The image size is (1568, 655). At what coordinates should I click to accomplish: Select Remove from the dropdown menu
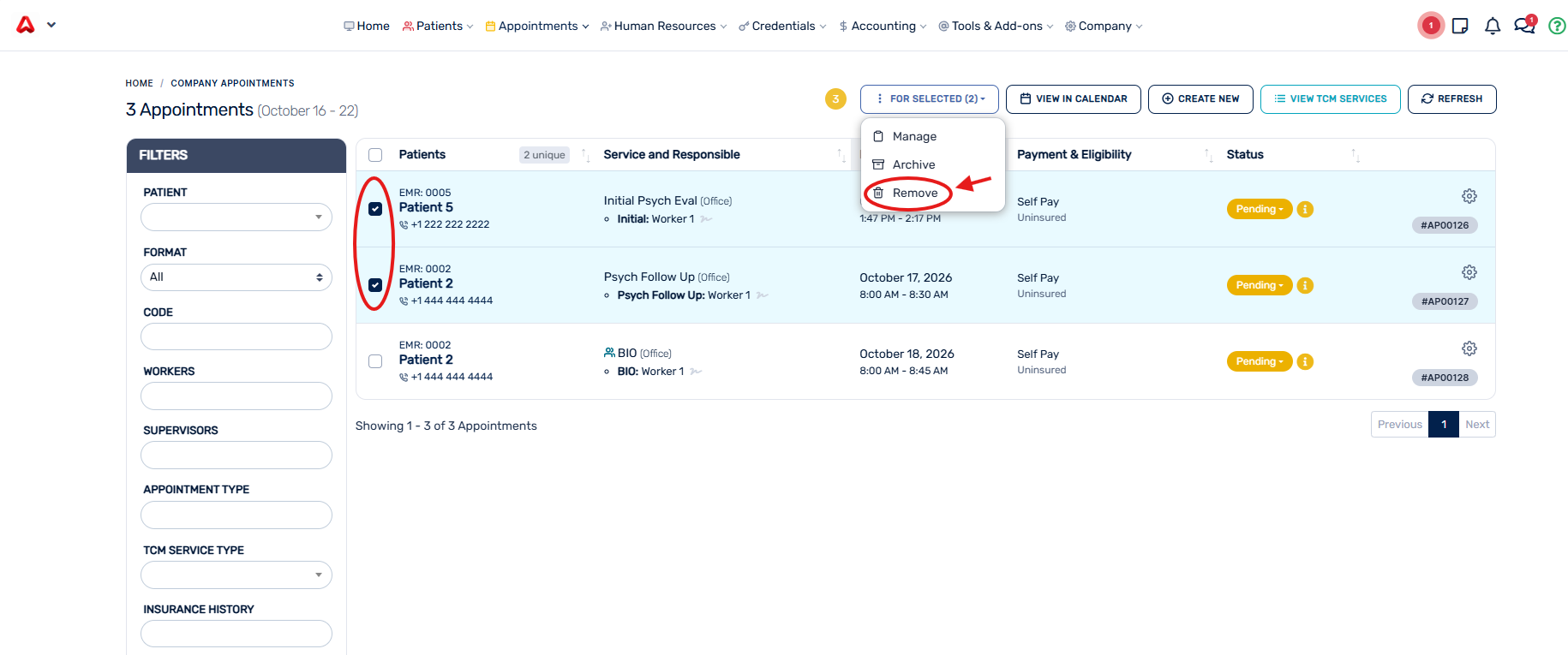pyautogui.click(x=914, y=194)
